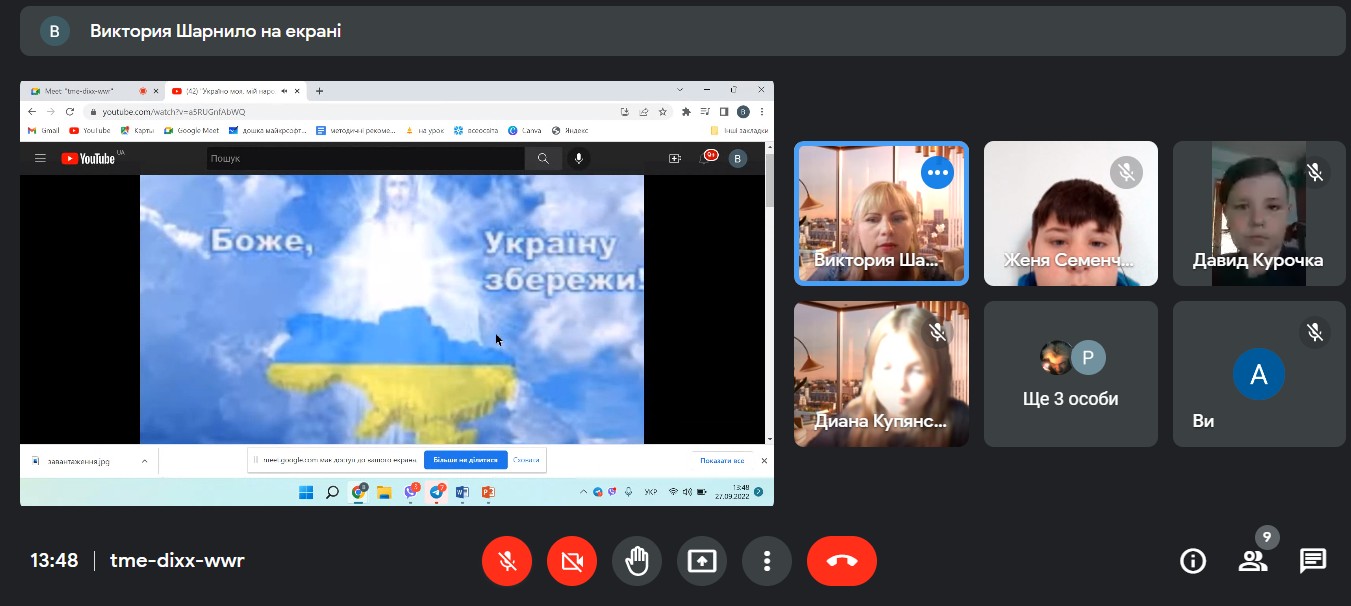Select Женя Семенч... participant tile
Screen dimensions: 1351x606
1071,213
